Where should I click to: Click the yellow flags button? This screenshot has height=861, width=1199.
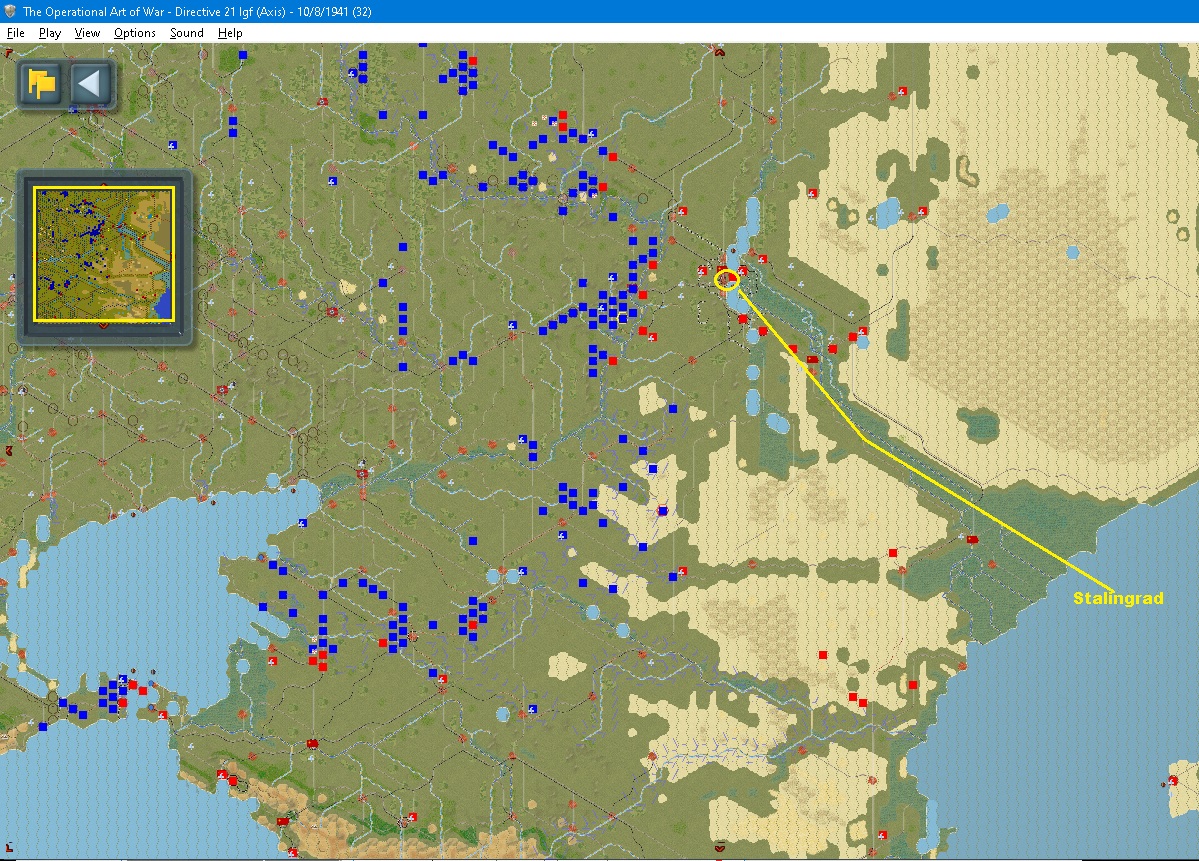[42, 83]
